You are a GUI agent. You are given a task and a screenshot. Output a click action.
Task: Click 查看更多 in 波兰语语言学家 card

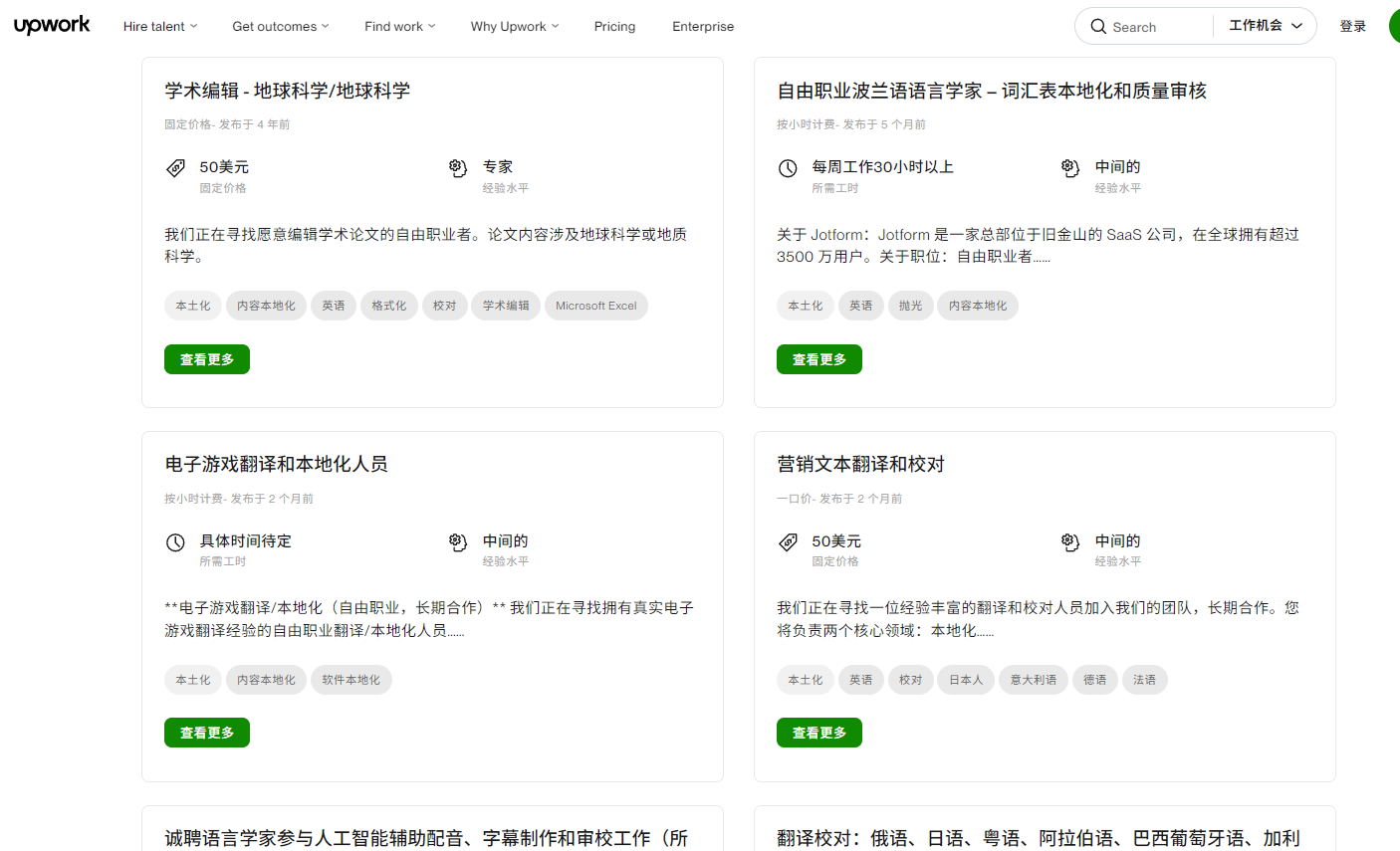pos(819,359)
